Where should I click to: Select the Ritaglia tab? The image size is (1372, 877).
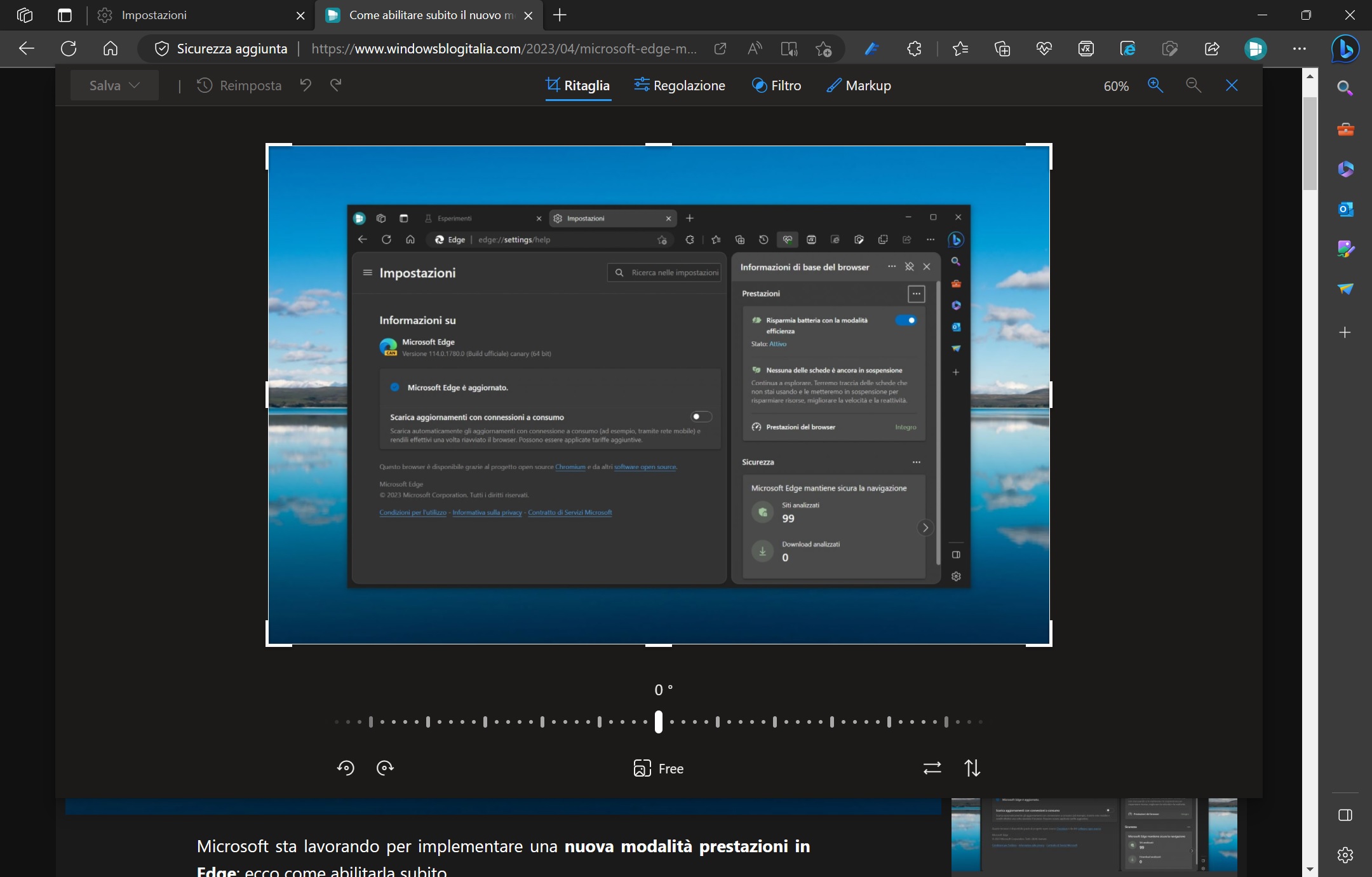(x=578, y=85)
